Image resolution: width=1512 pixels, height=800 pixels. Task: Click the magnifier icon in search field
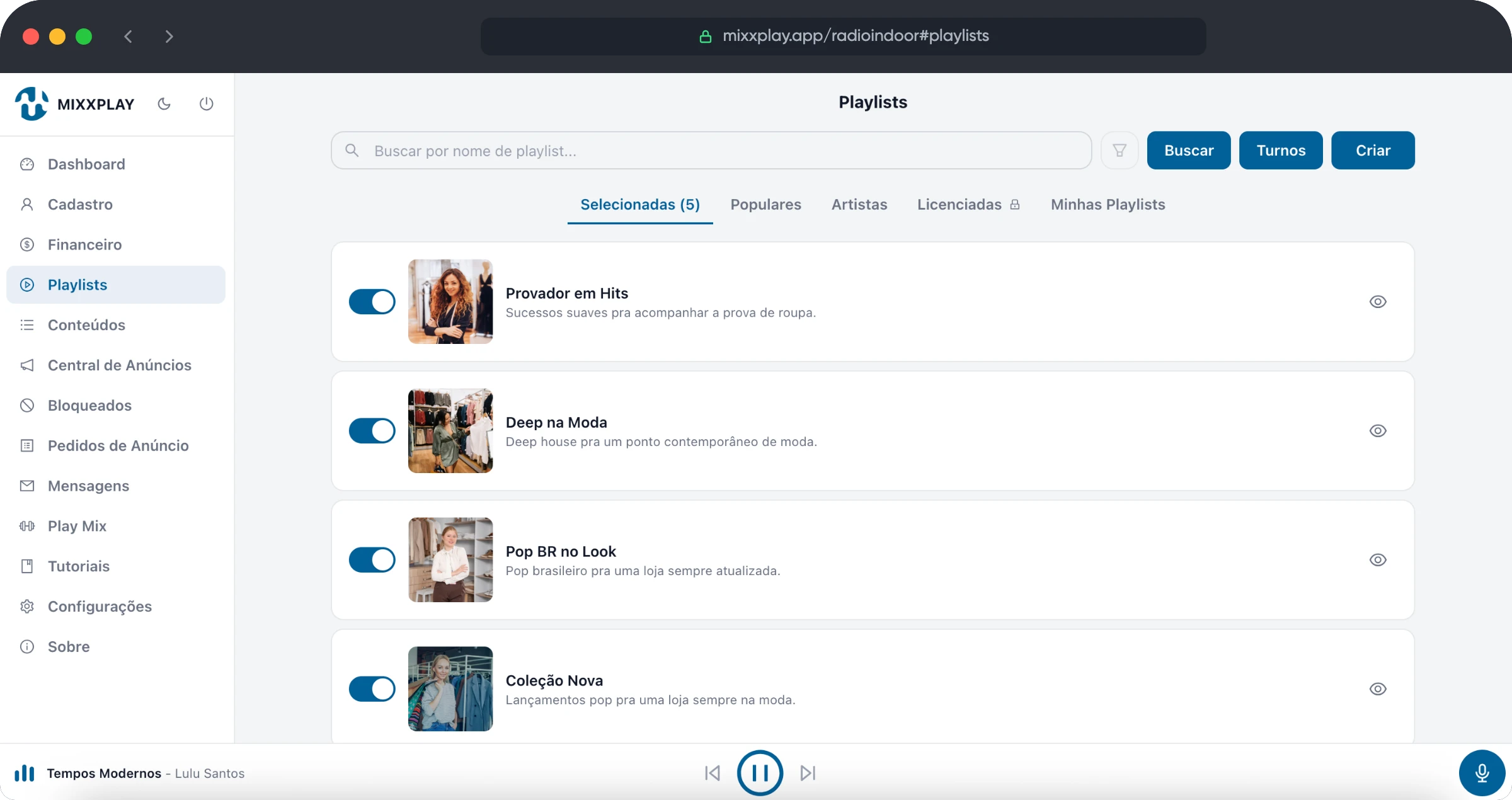(x=352, y=151)
